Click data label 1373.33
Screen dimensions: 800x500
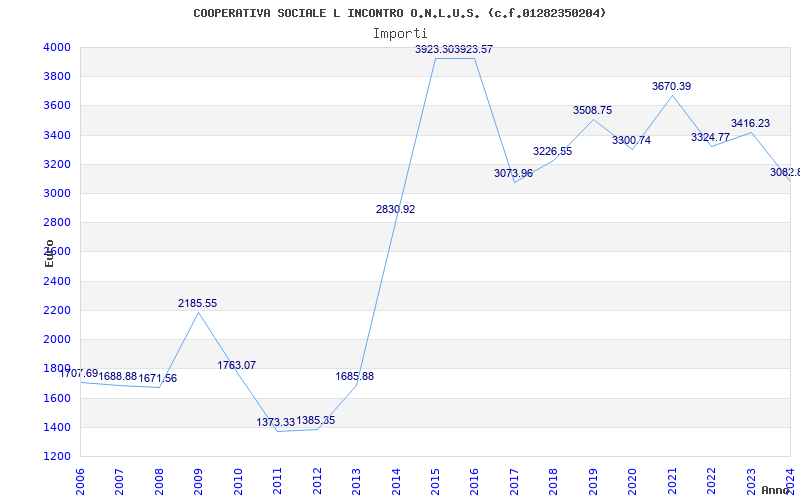coord(276,422)
